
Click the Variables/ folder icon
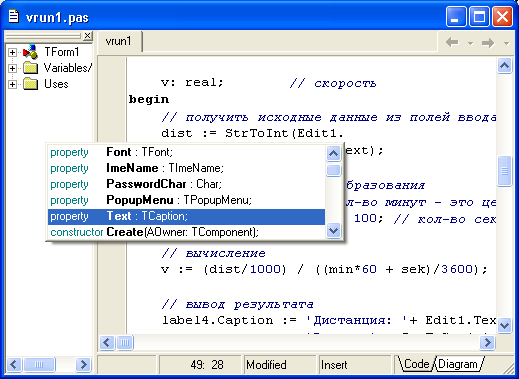[31, 68]
